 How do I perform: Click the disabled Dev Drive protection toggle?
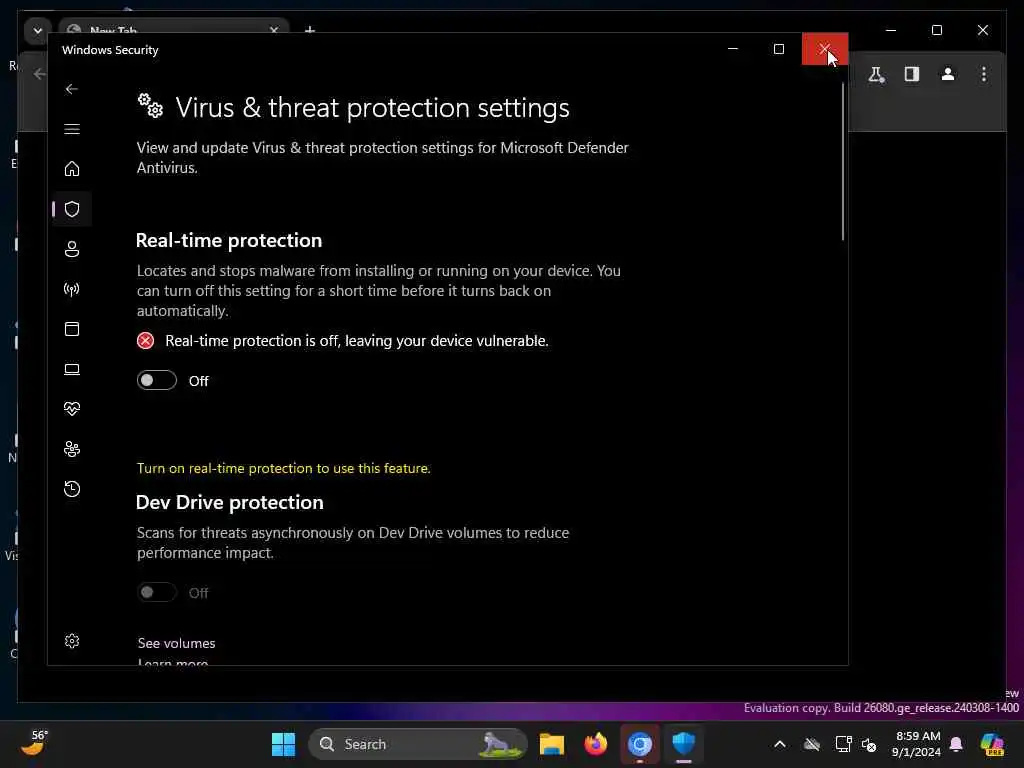[157, 592]
